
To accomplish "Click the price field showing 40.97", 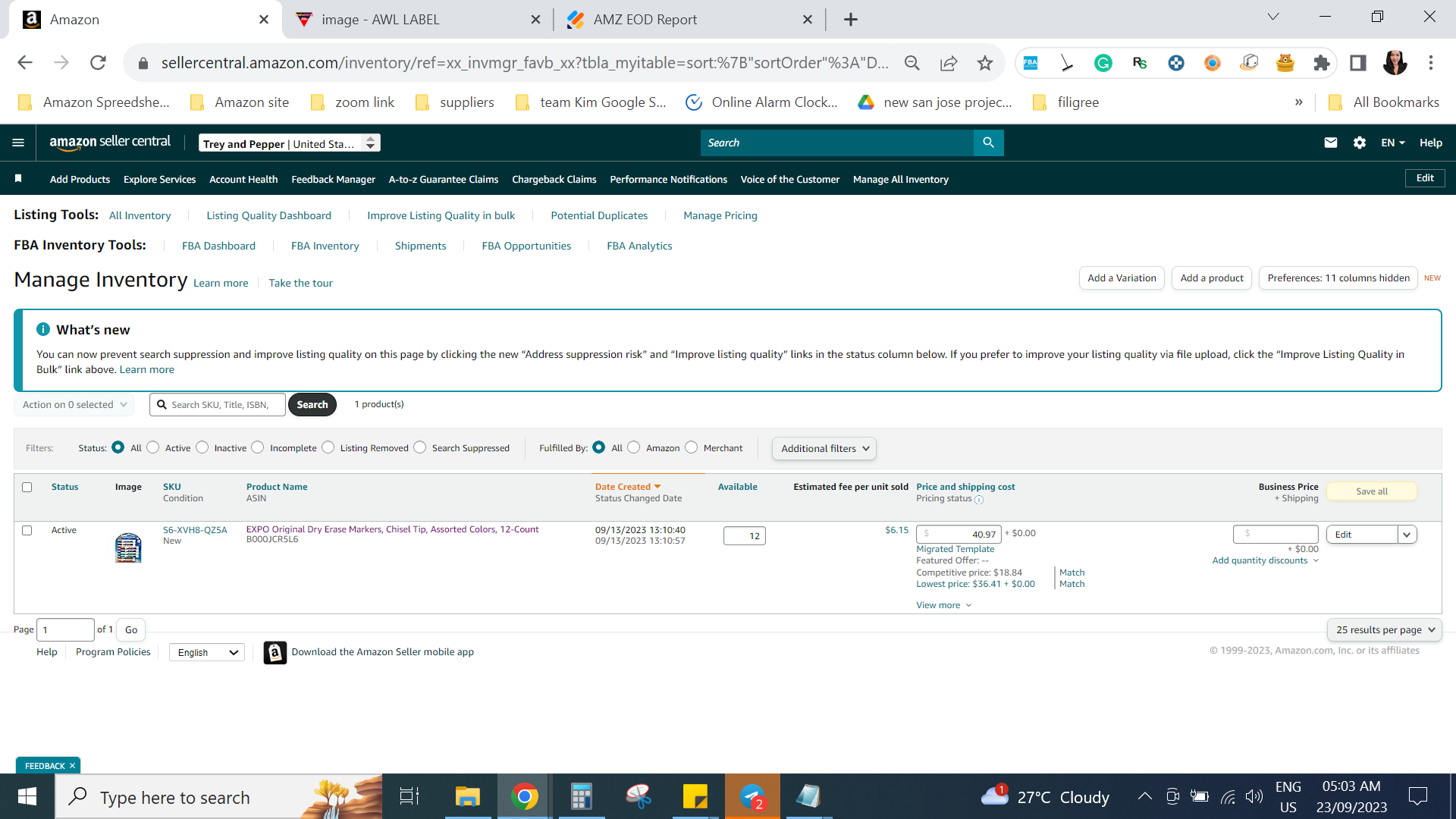I will click(959, 534).
